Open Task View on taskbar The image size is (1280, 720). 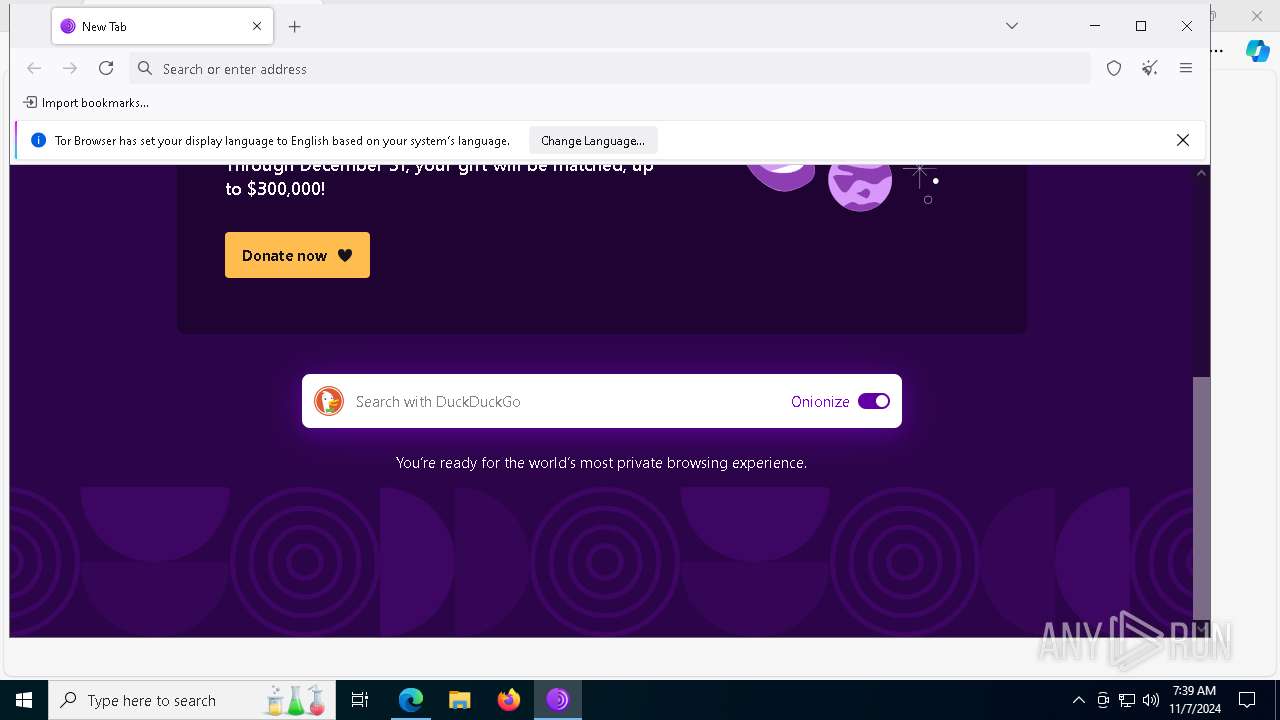pyautogui.click(x=360, y=700)
